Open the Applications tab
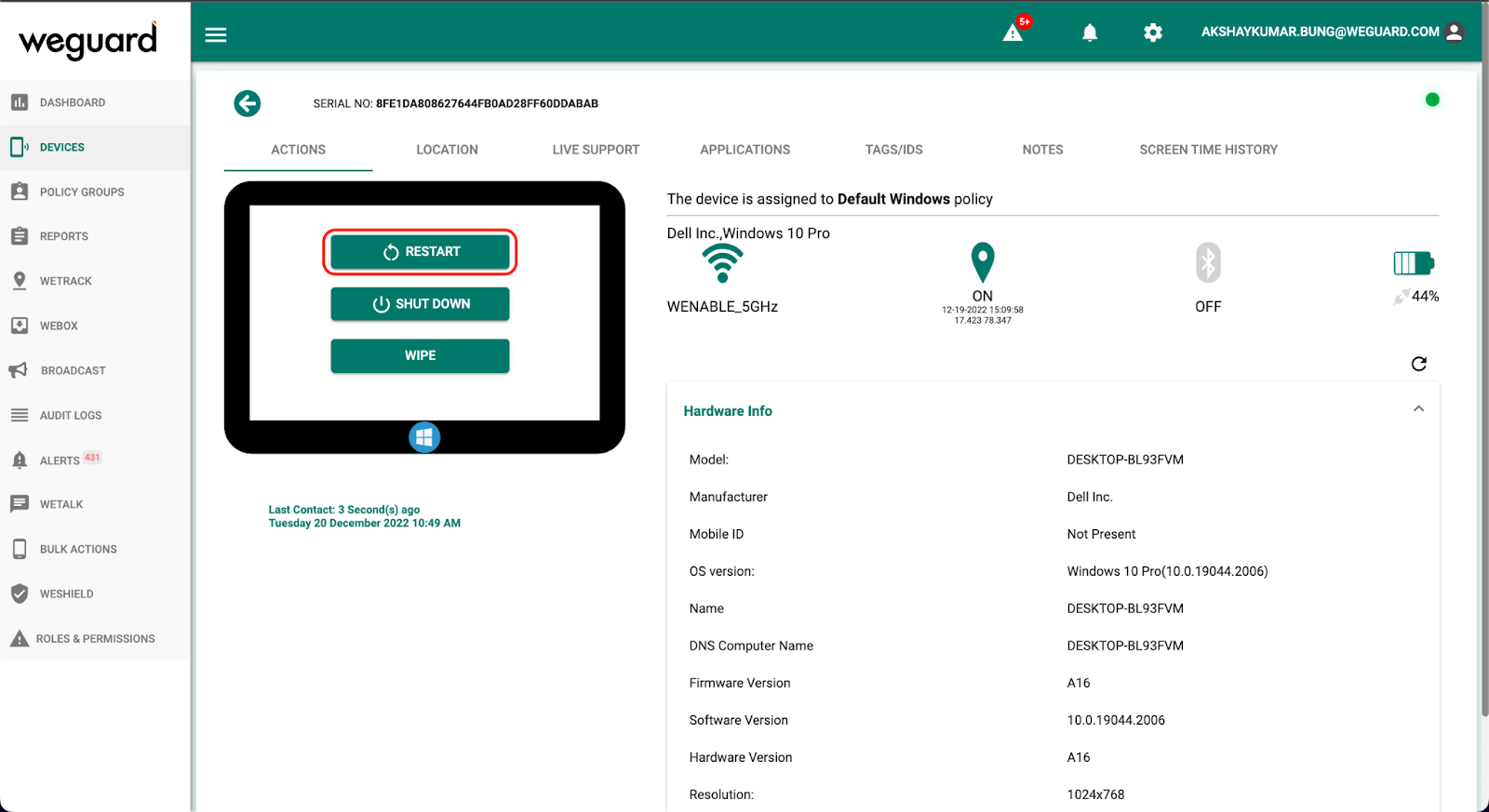This screenshot has width=1489, height=812. point(745,150)
